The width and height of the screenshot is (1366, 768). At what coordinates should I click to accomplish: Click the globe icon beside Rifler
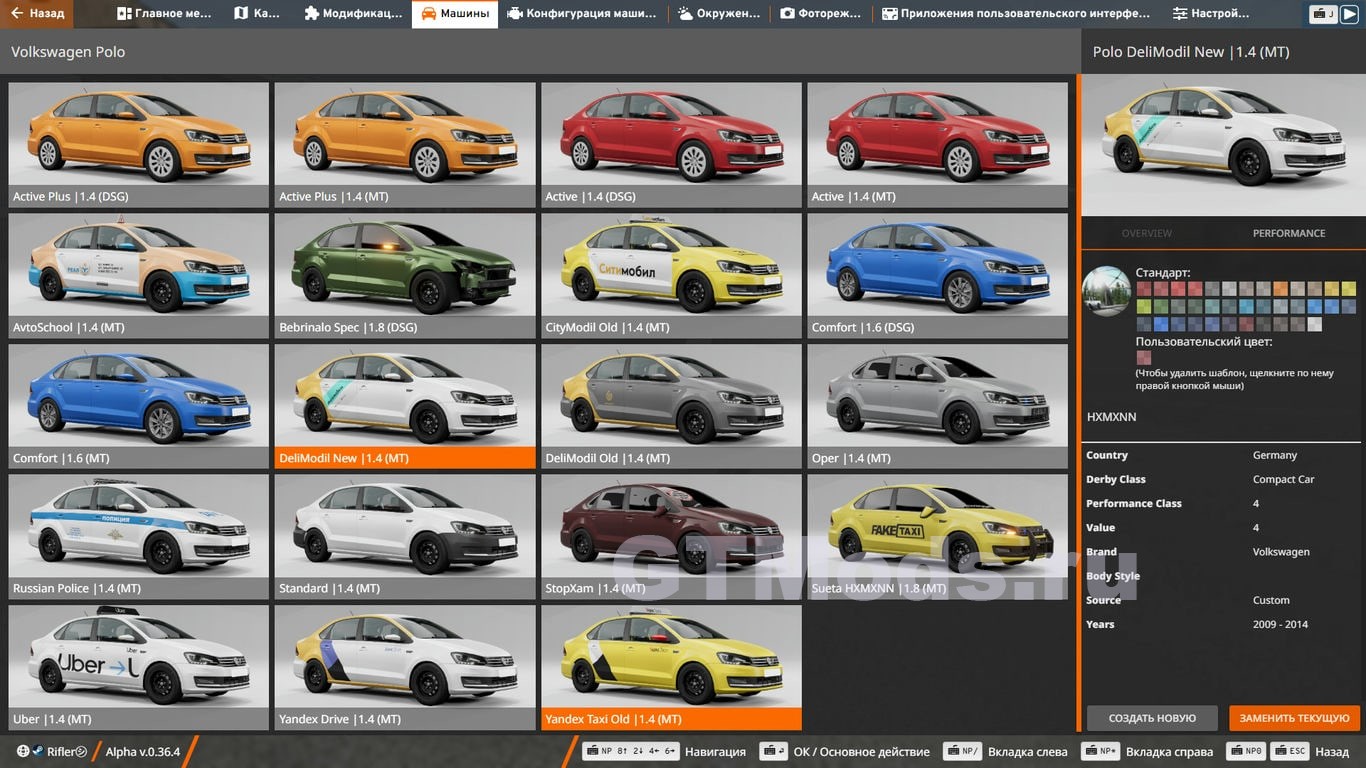click(x=23, y=751)
